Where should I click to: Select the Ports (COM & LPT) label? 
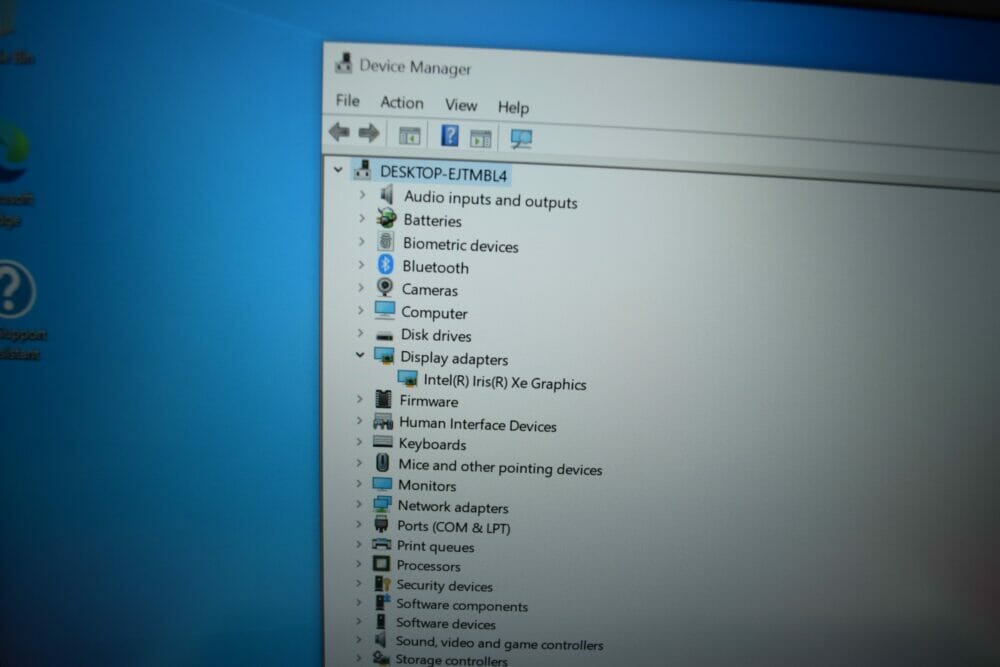pos(453,527)
